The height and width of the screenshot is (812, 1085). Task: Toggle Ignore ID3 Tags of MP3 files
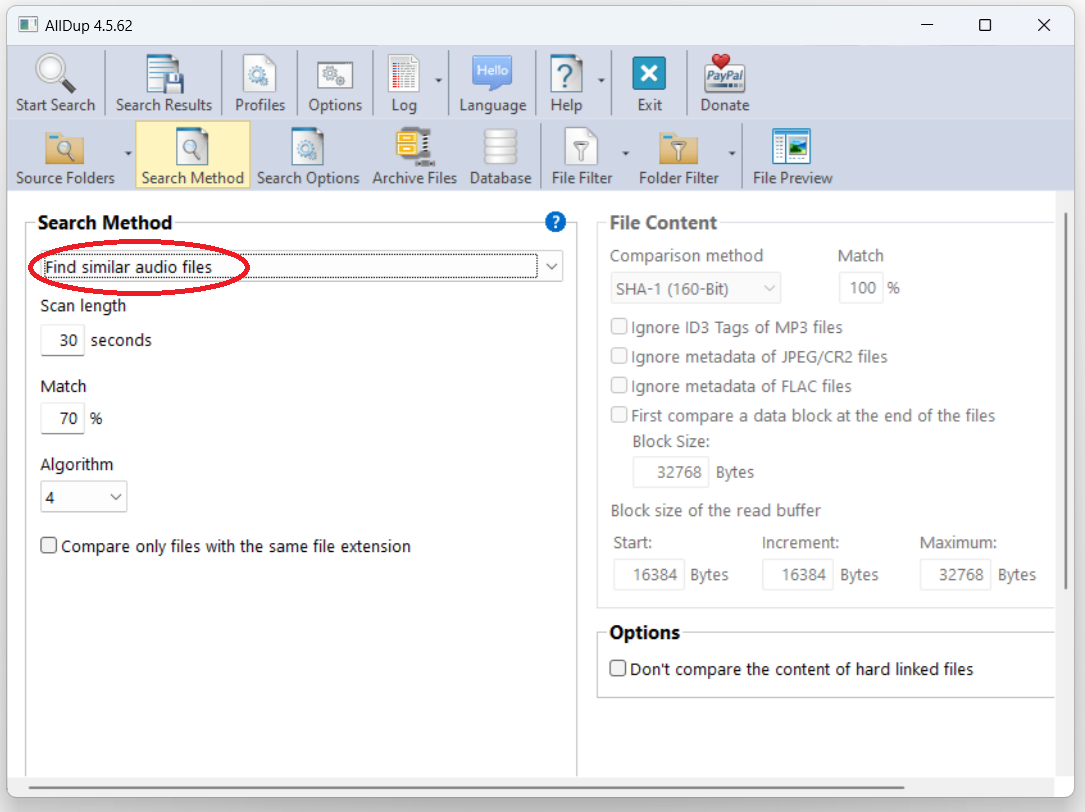point(619,326)
